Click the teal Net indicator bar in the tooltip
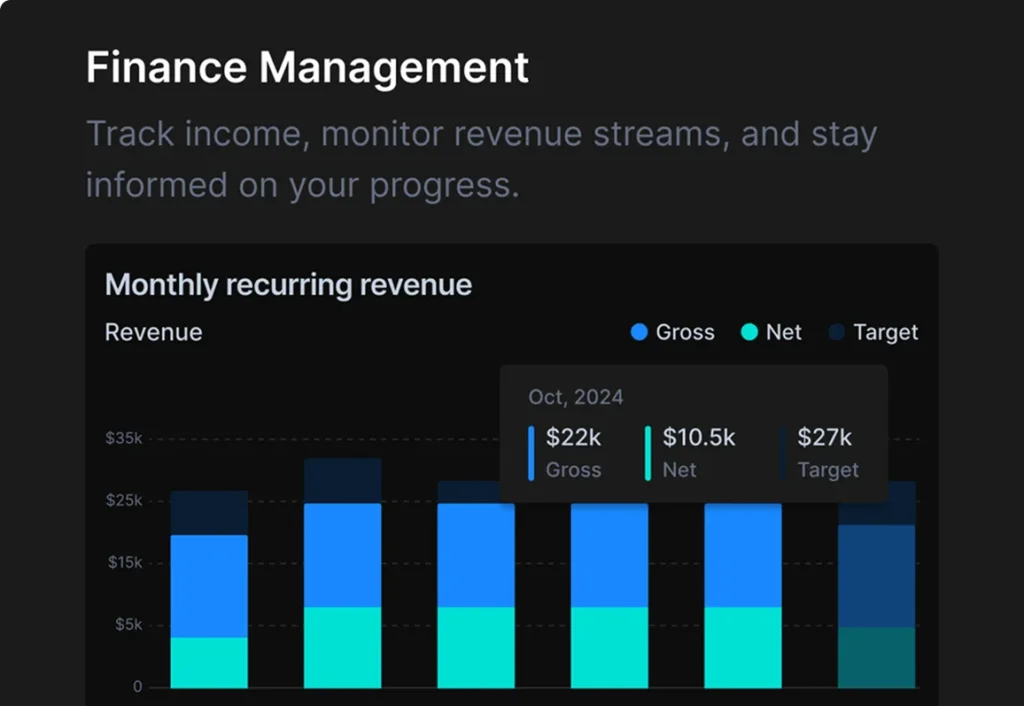The height and width of the screenshot is (706, 1024). coord(648,453)
